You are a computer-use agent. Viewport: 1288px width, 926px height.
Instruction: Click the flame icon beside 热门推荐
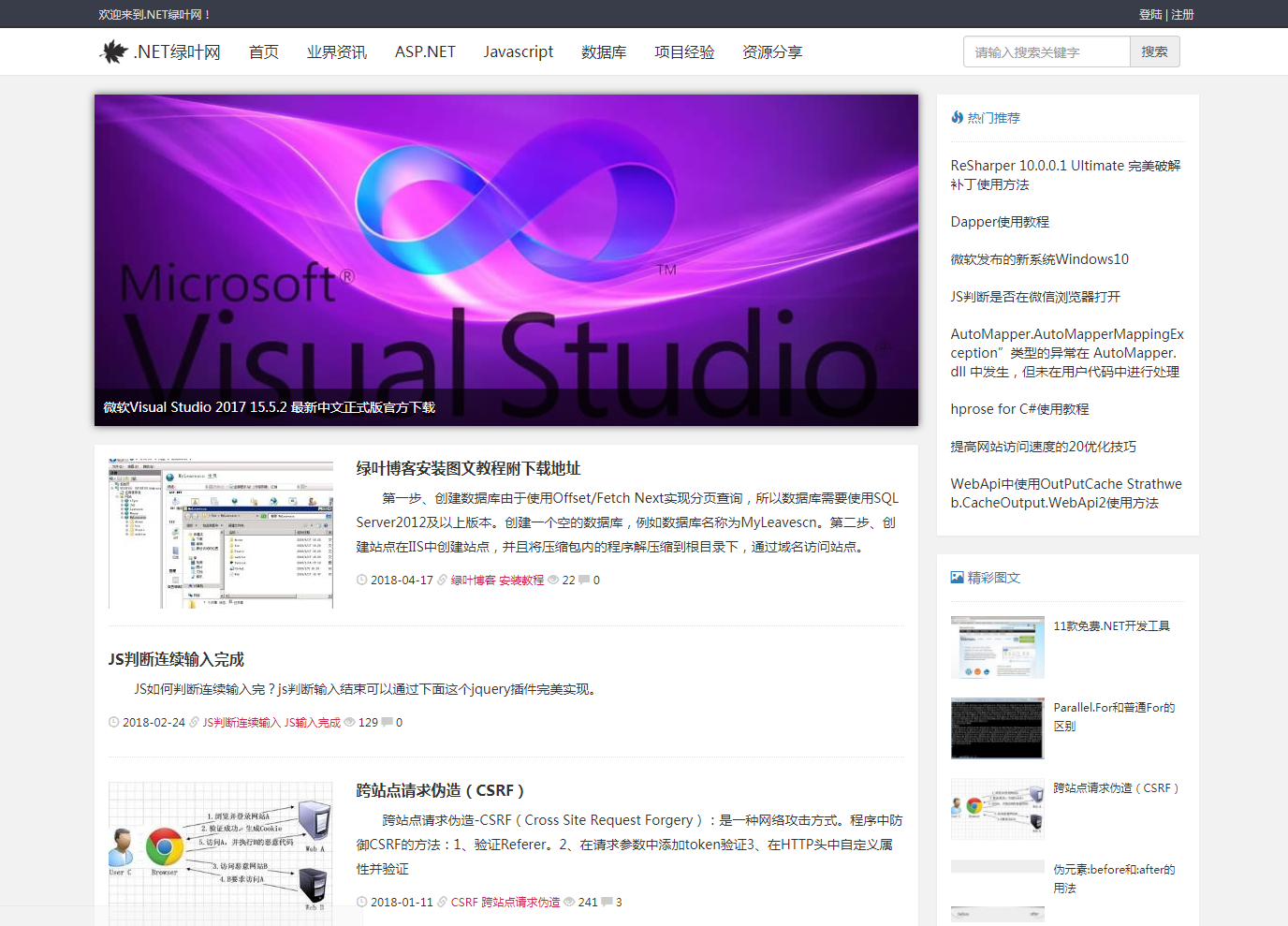point(957,117)
